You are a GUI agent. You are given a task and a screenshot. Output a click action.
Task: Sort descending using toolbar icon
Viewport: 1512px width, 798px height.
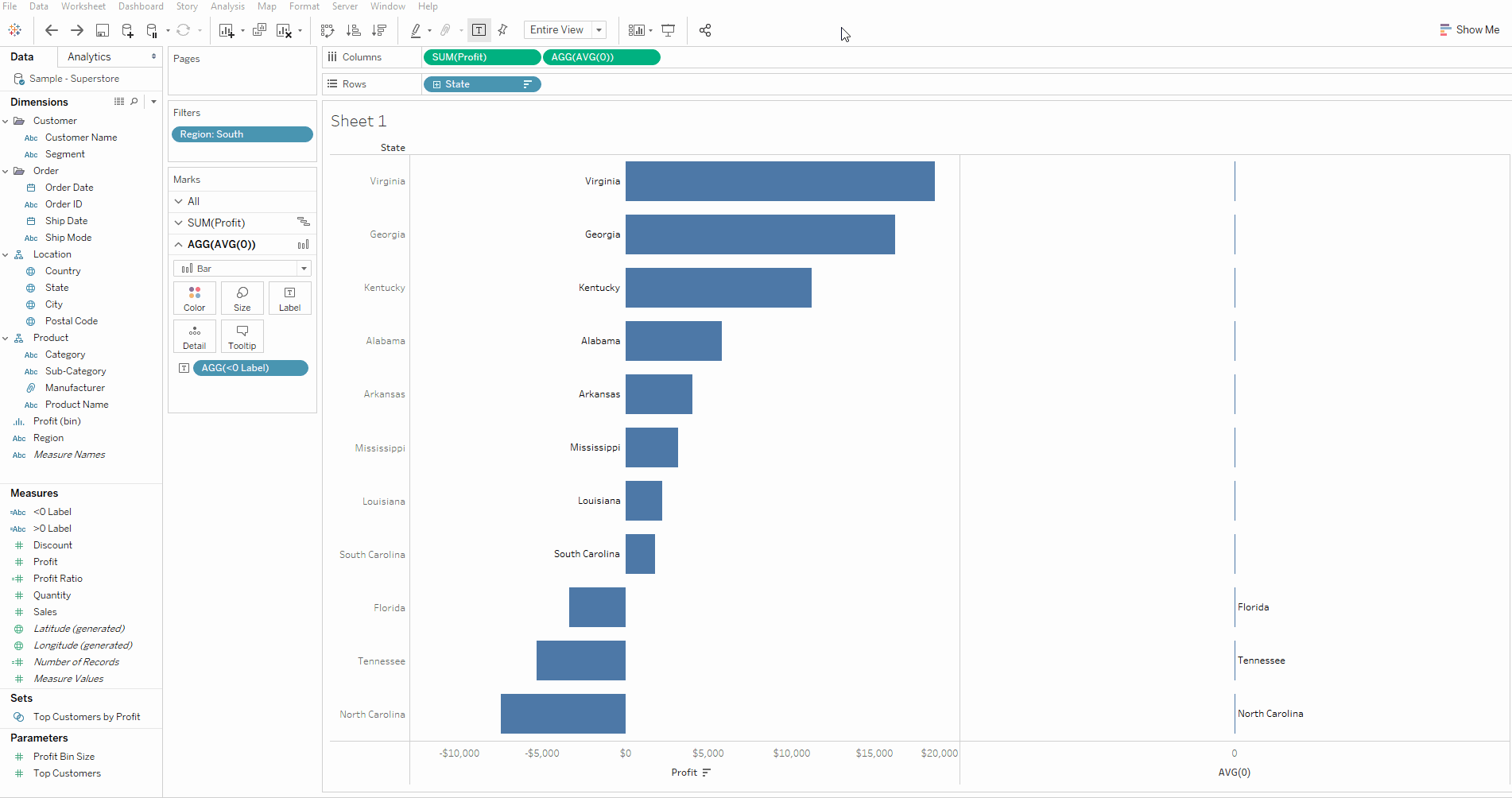click(x=379, y=30)
